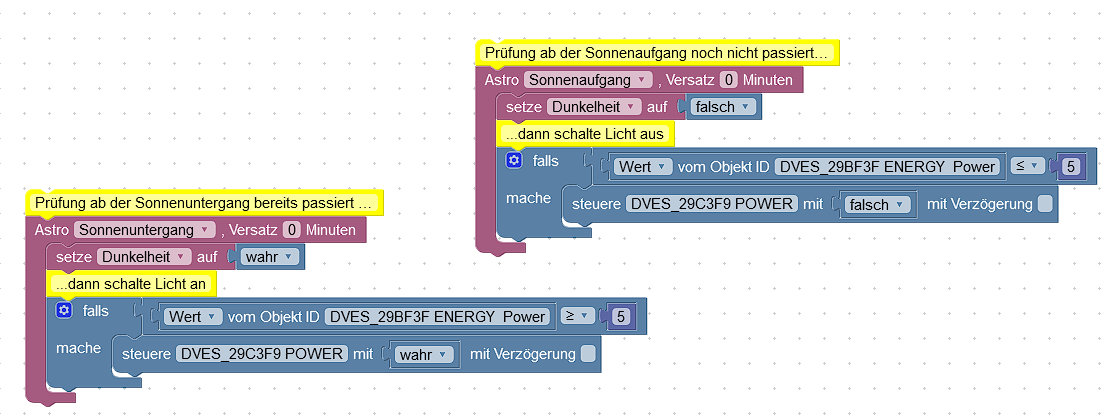This screenshot has height=418, width=1102.
Task: Open the ≤ comparison operator dropdown
Action: point(1027,166)
